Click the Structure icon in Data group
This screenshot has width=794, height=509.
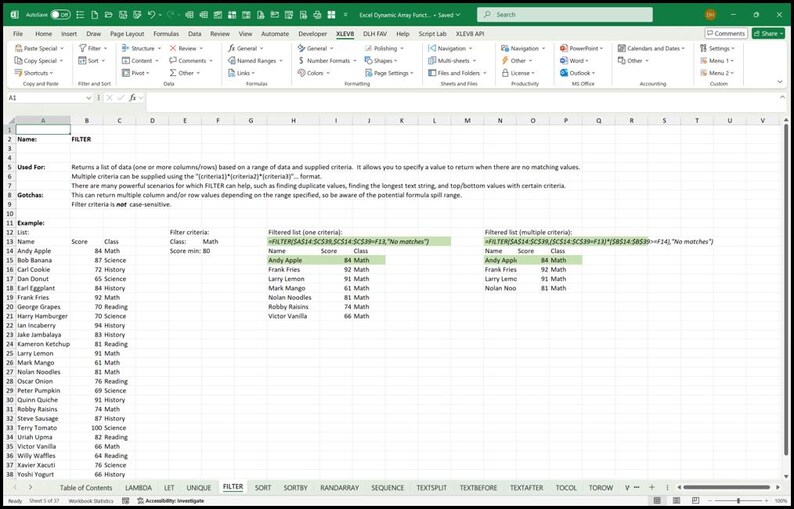126,49
